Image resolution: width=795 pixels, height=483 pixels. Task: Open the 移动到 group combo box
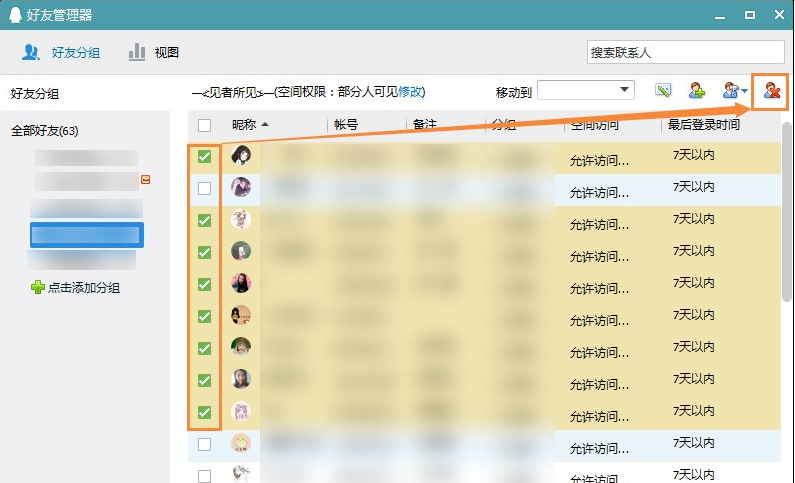point(586,90)
